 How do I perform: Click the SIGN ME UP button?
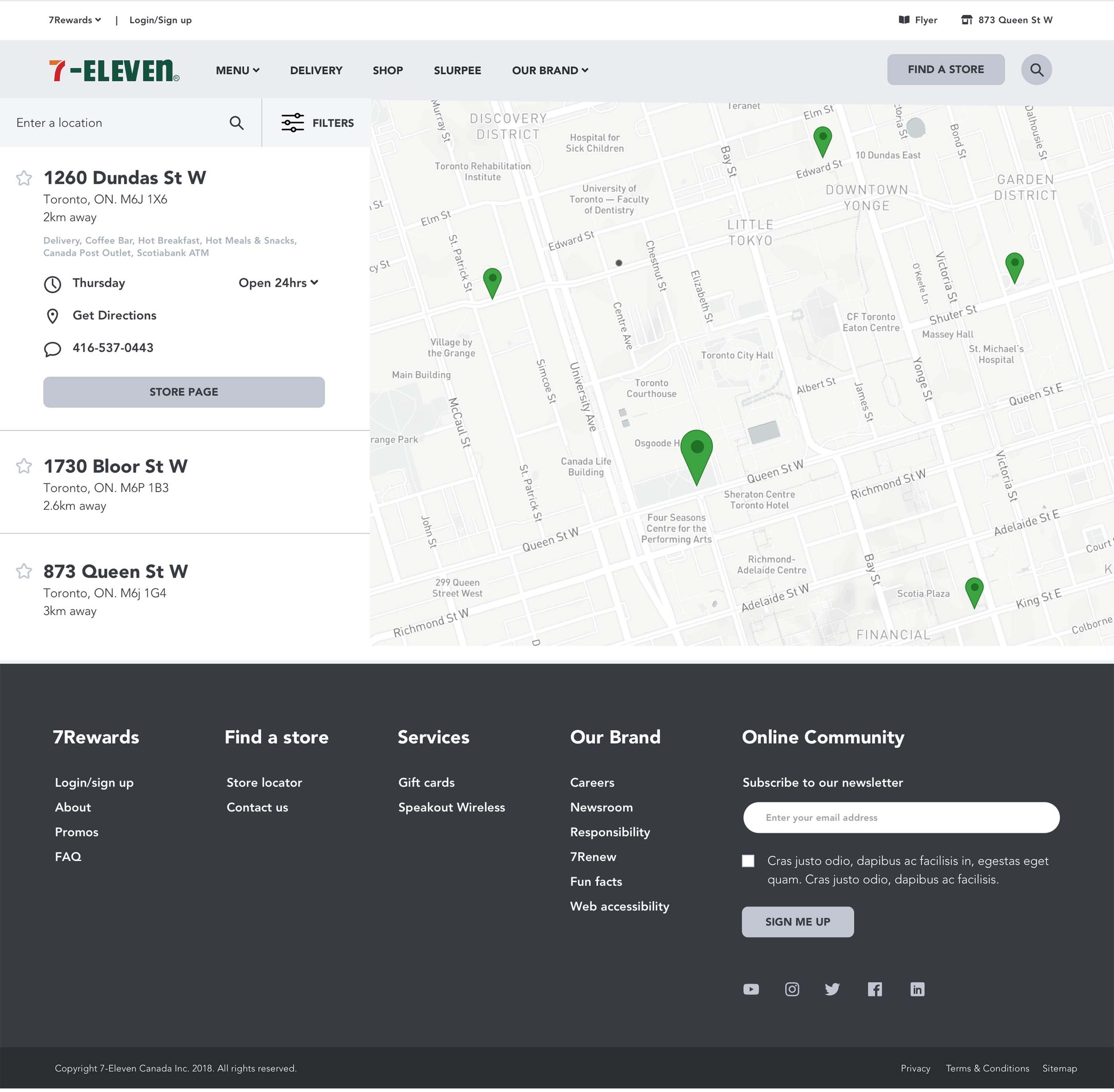pyautogui.click(x=798, y=922)
